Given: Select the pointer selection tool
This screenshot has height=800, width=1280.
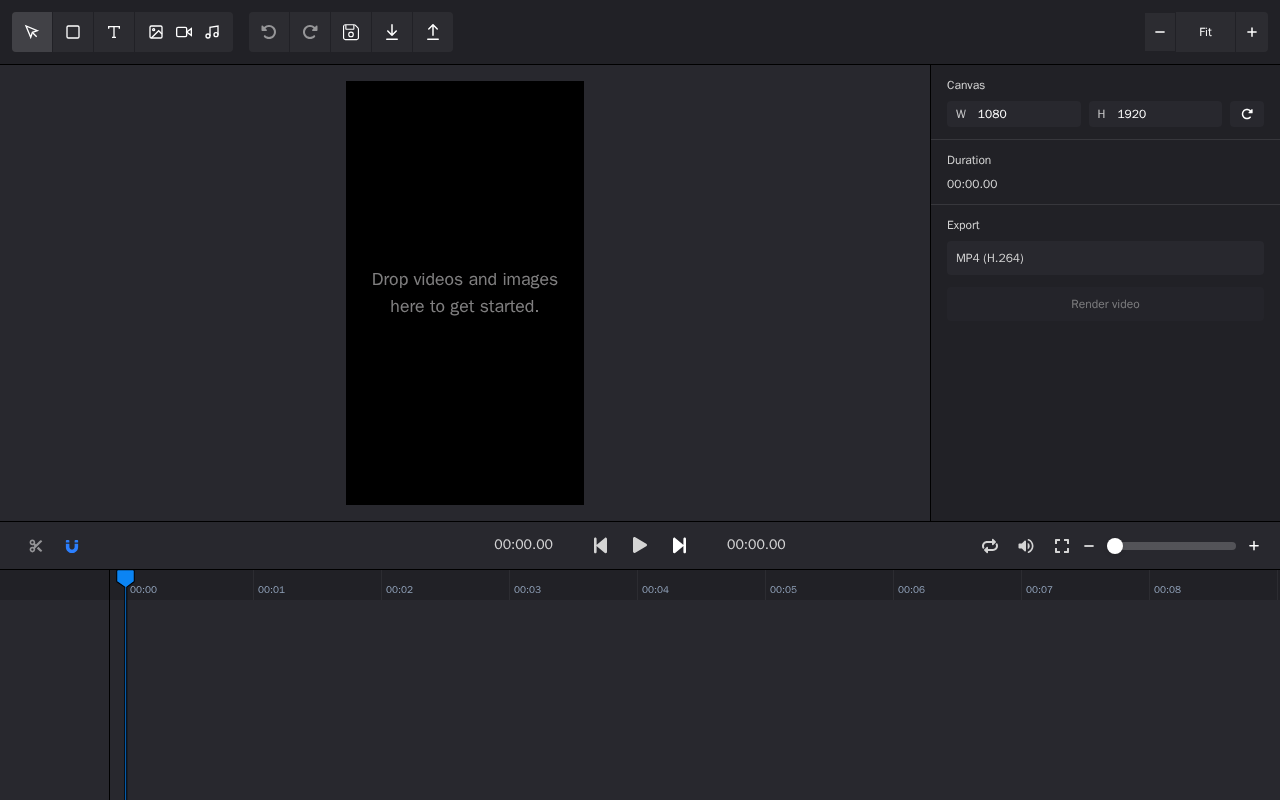Looking at the screenshot, I should pyautogui.click(x=32, y=32).
